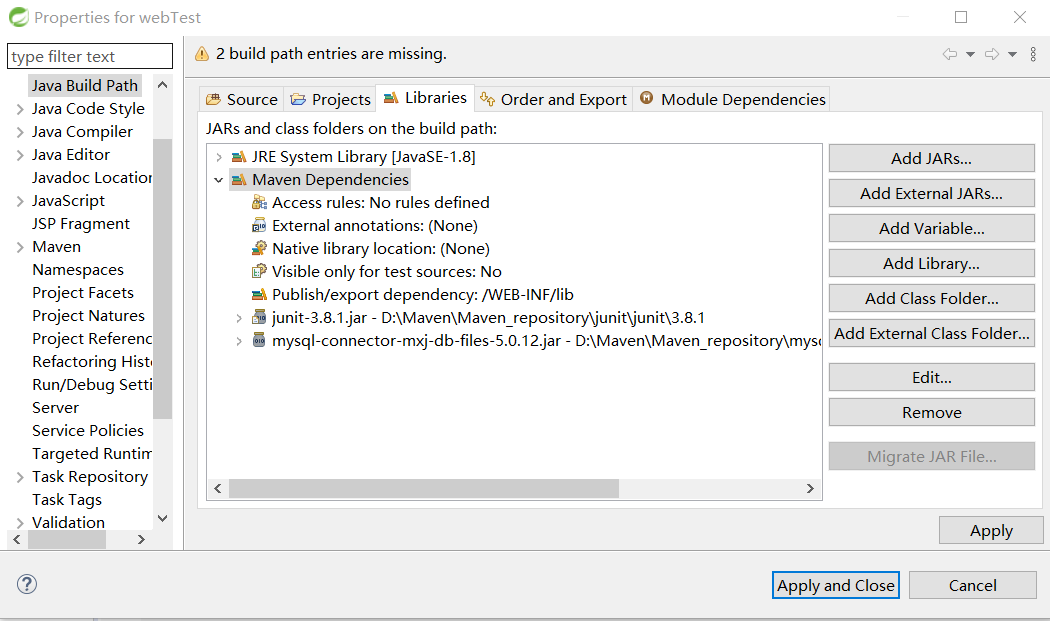Select Project Facets in the tree
This screenshot has height=621, width=1050.
point(83,293)
